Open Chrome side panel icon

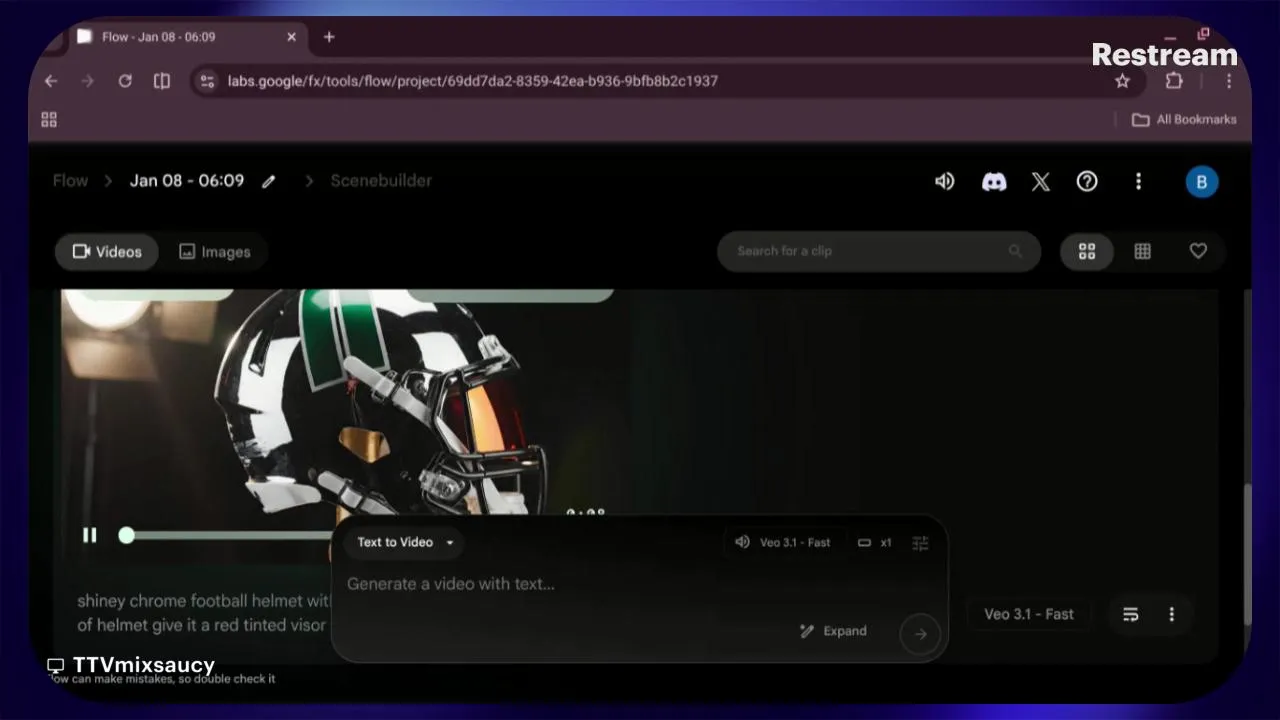(x=162, y=81)
